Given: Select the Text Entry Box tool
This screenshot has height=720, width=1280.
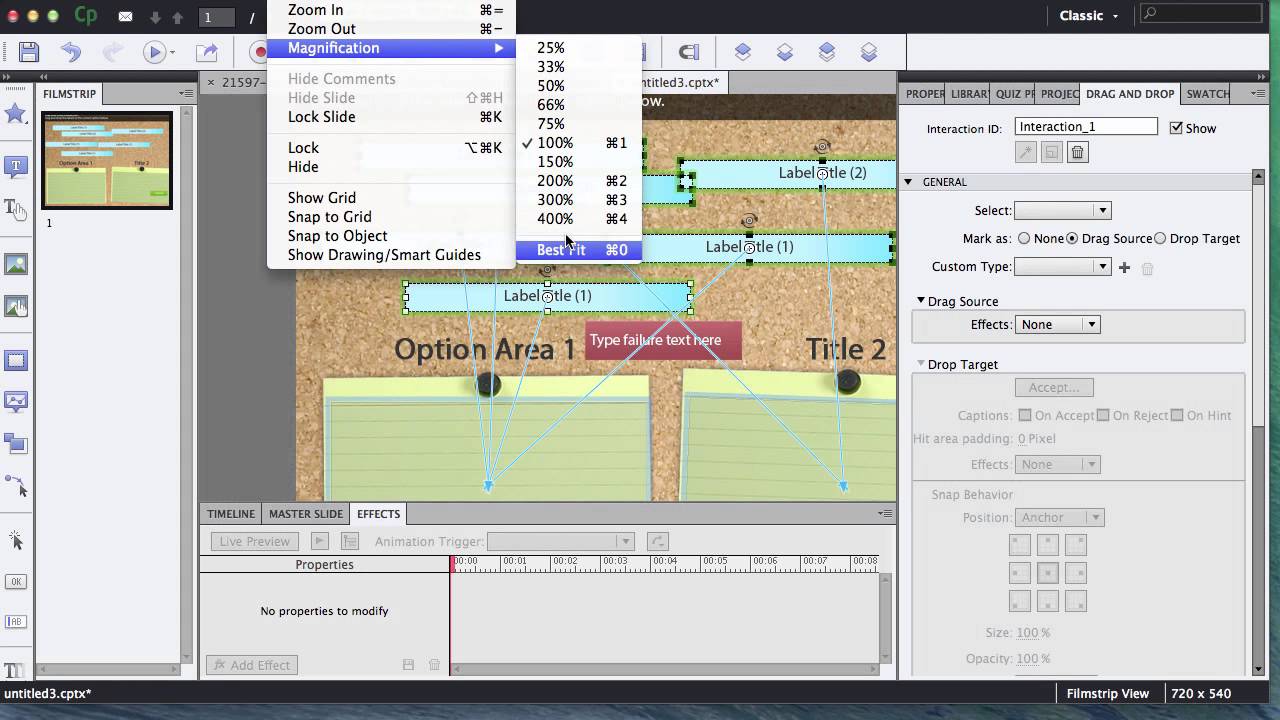Looking at the screenshot, I should click(16, 621).
